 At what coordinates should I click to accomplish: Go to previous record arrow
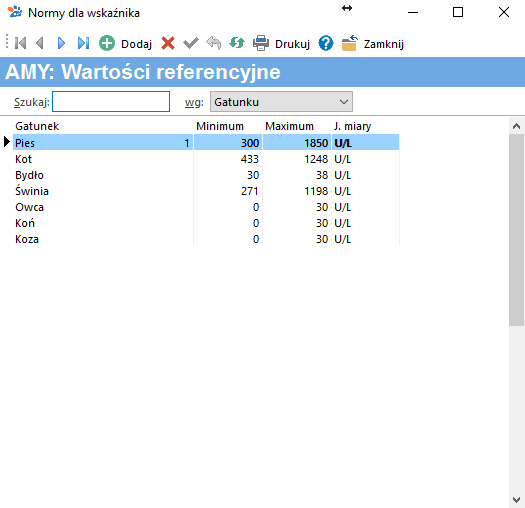pyautogui.click(x=40, y=43)
